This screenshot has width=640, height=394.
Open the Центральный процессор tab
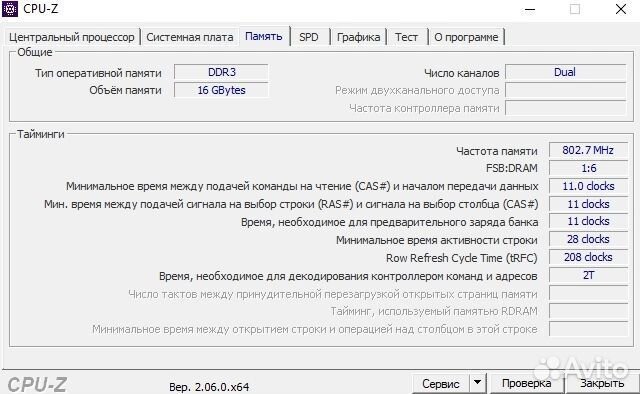(x=72, y=37)
